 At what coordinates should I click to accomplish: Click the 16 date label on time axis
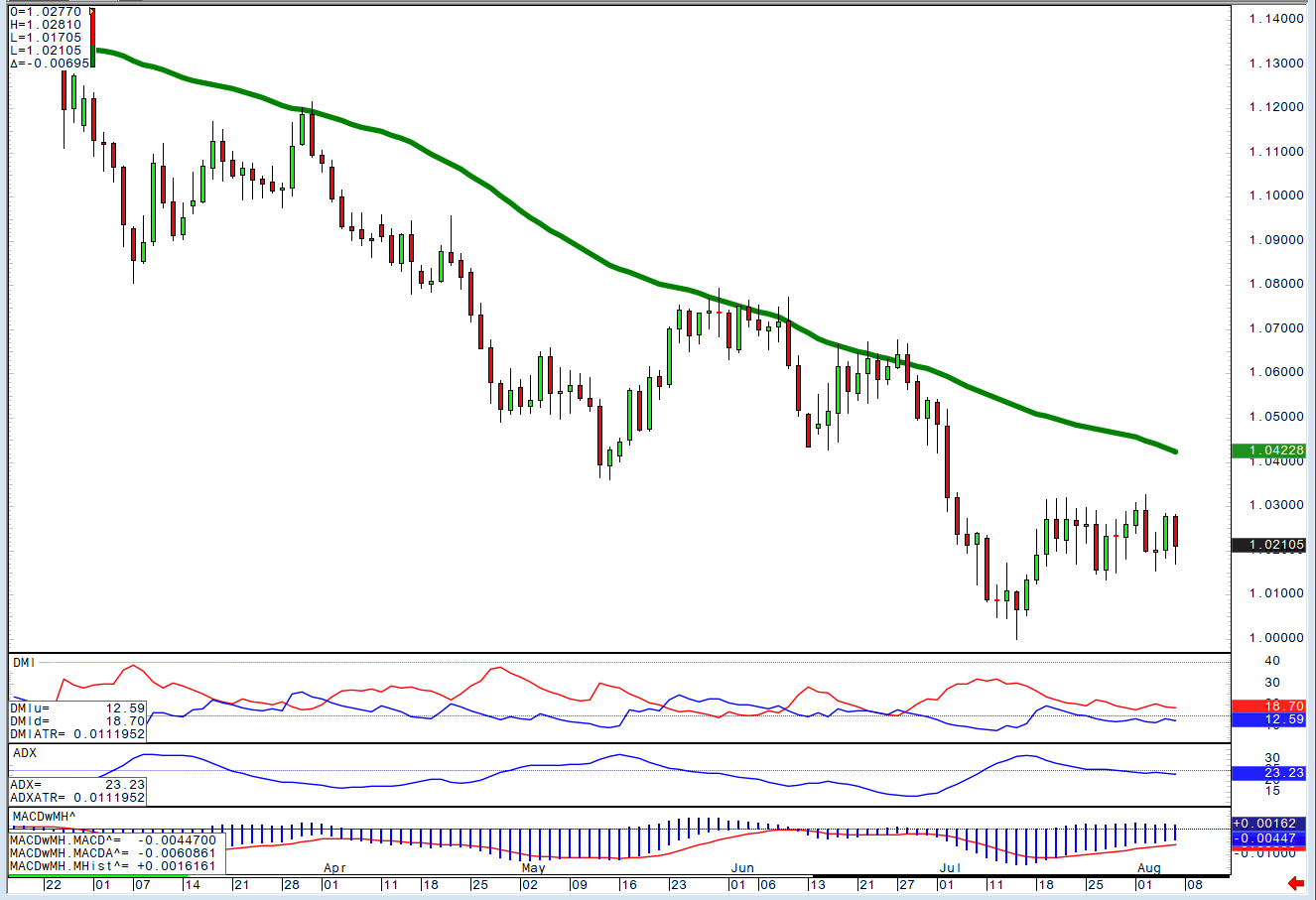click(628, 884)
